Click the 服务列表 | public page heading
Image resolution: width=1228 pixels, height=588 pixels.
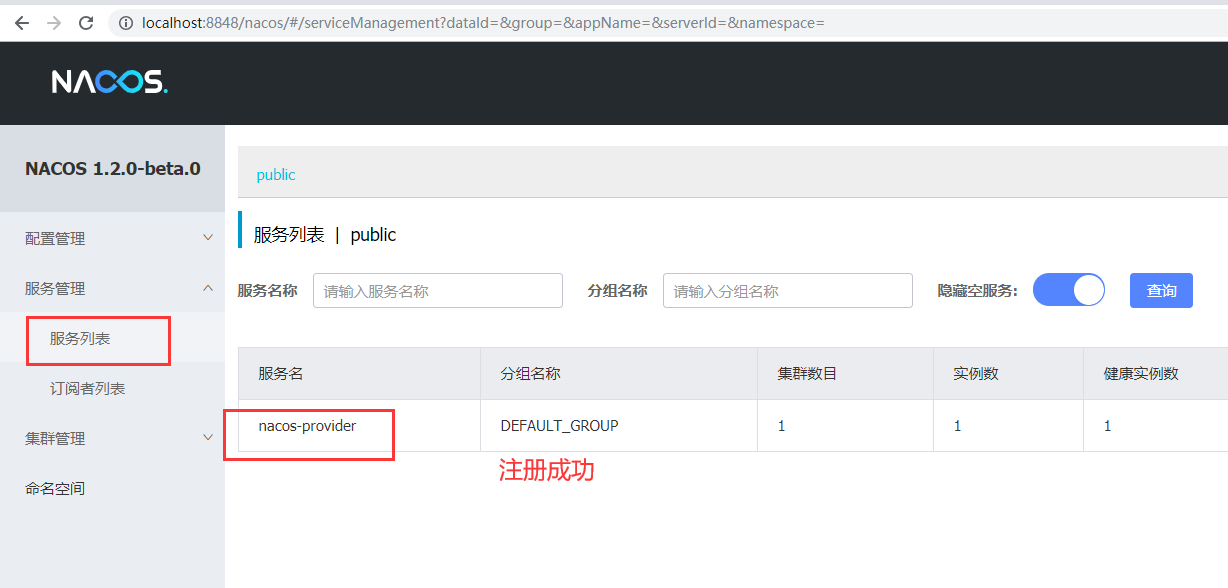(x=325, y=235)
